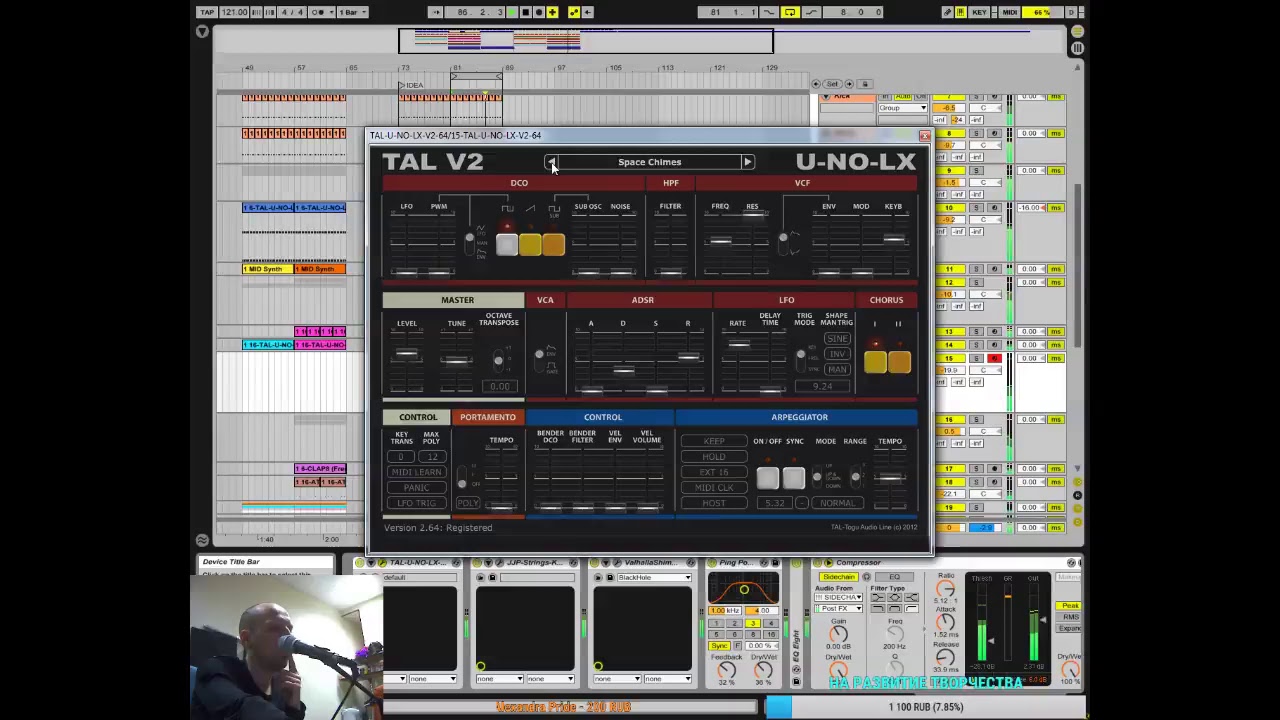Select beat division 3 in Ping Pong Delay
This screenshot has height=720, width=1280.
click(x=752, y=623)
